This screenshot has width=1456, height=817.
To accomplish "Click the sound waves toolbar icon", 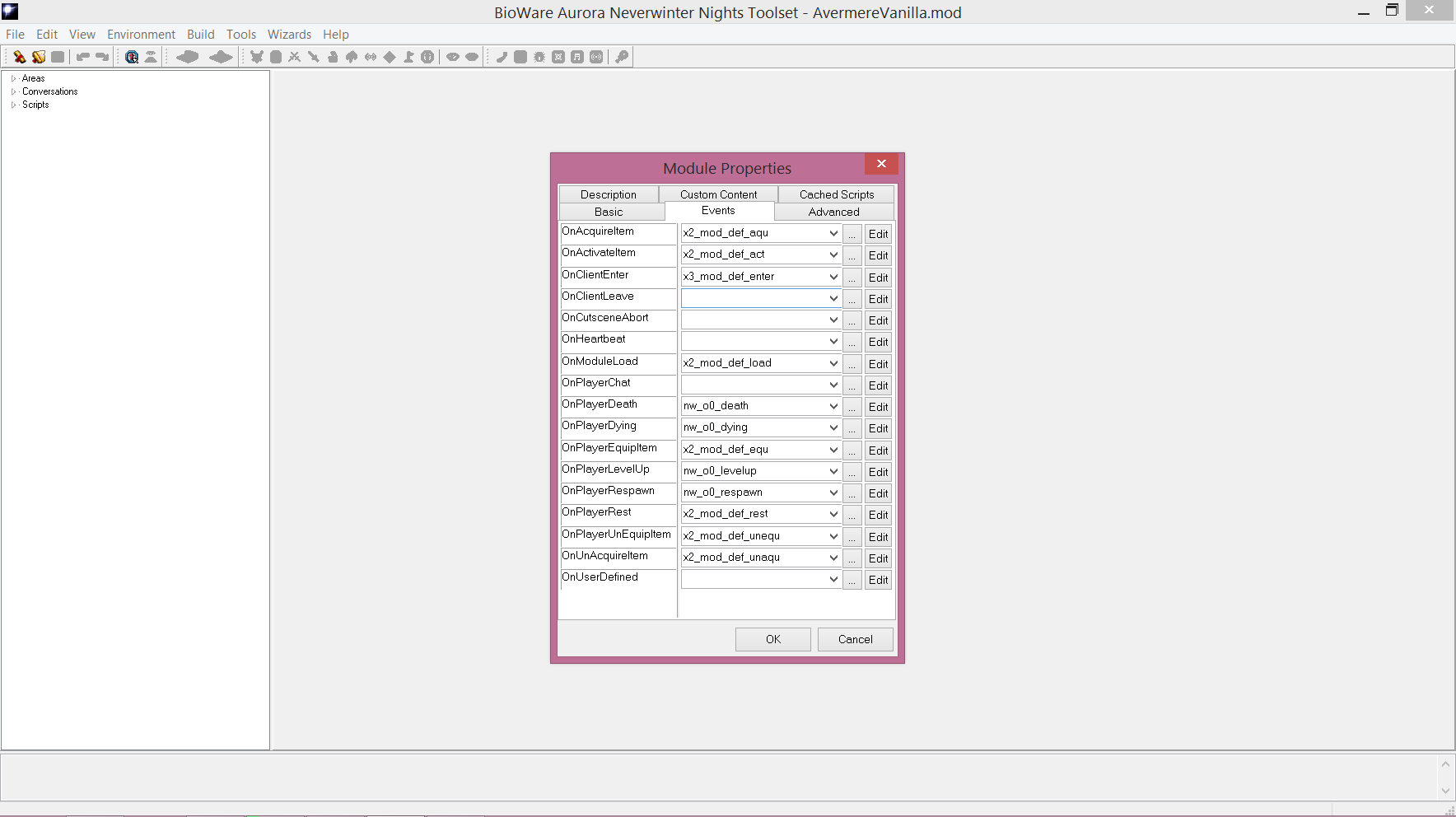I will tap(596, 57).
